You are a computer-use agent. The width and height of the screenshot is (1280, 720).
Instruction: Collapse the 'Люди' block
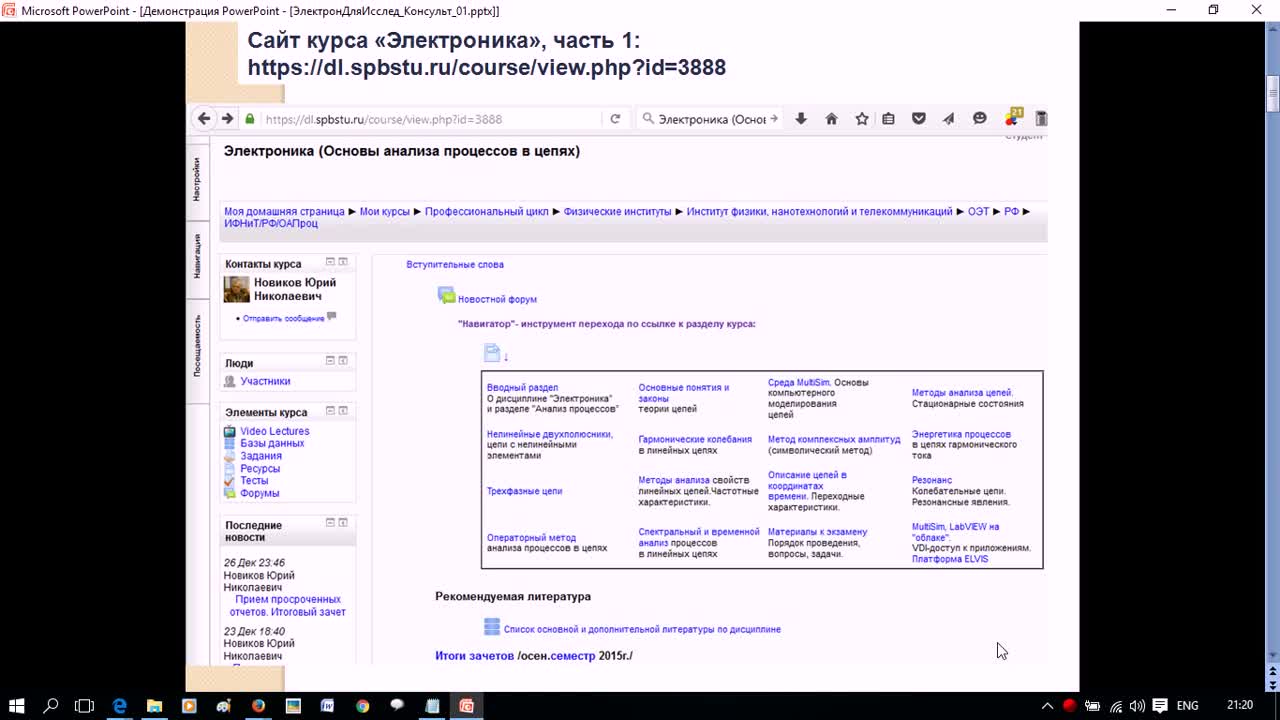[x=330, y=360]
